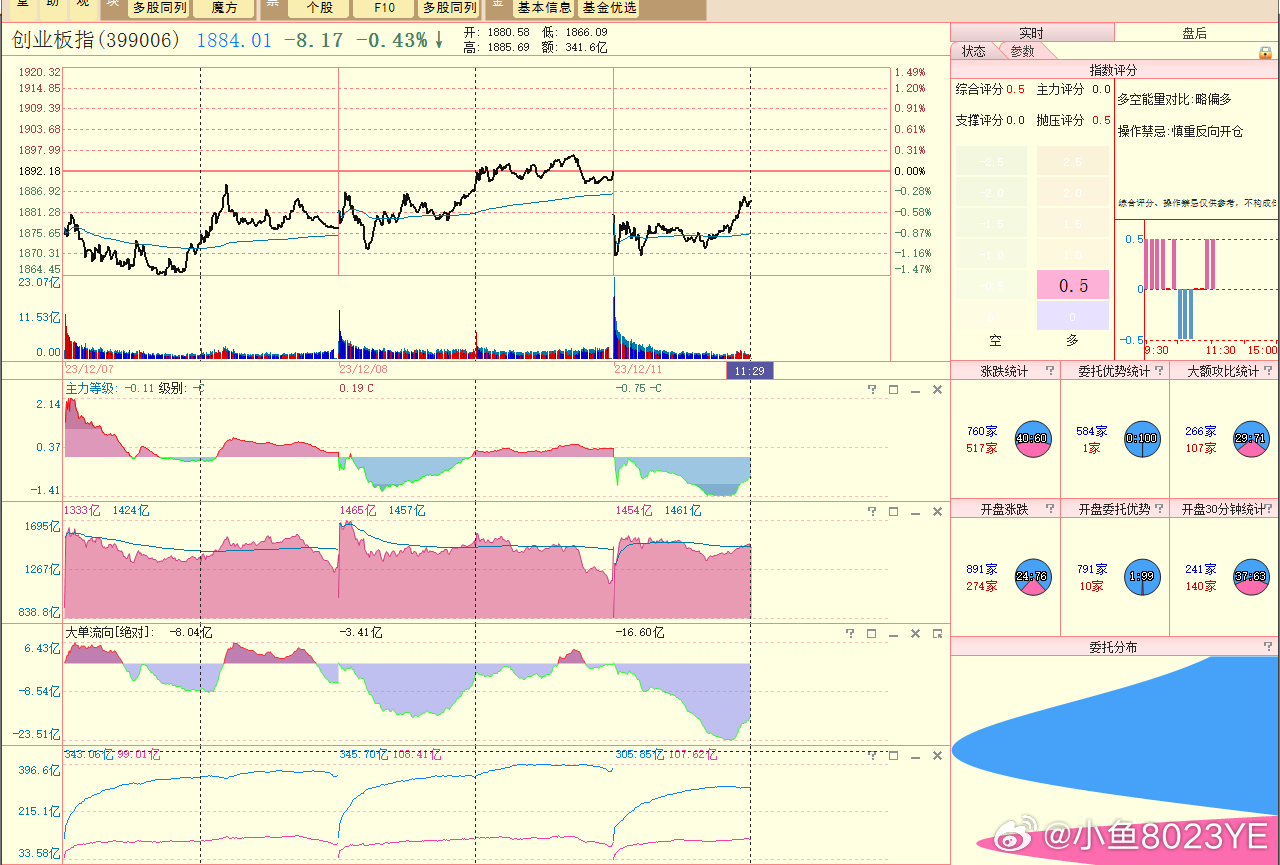Screen dimensions: 1280x865
Task: Click the 创业板指(399006) index title
Action: [x=96, y=40]
